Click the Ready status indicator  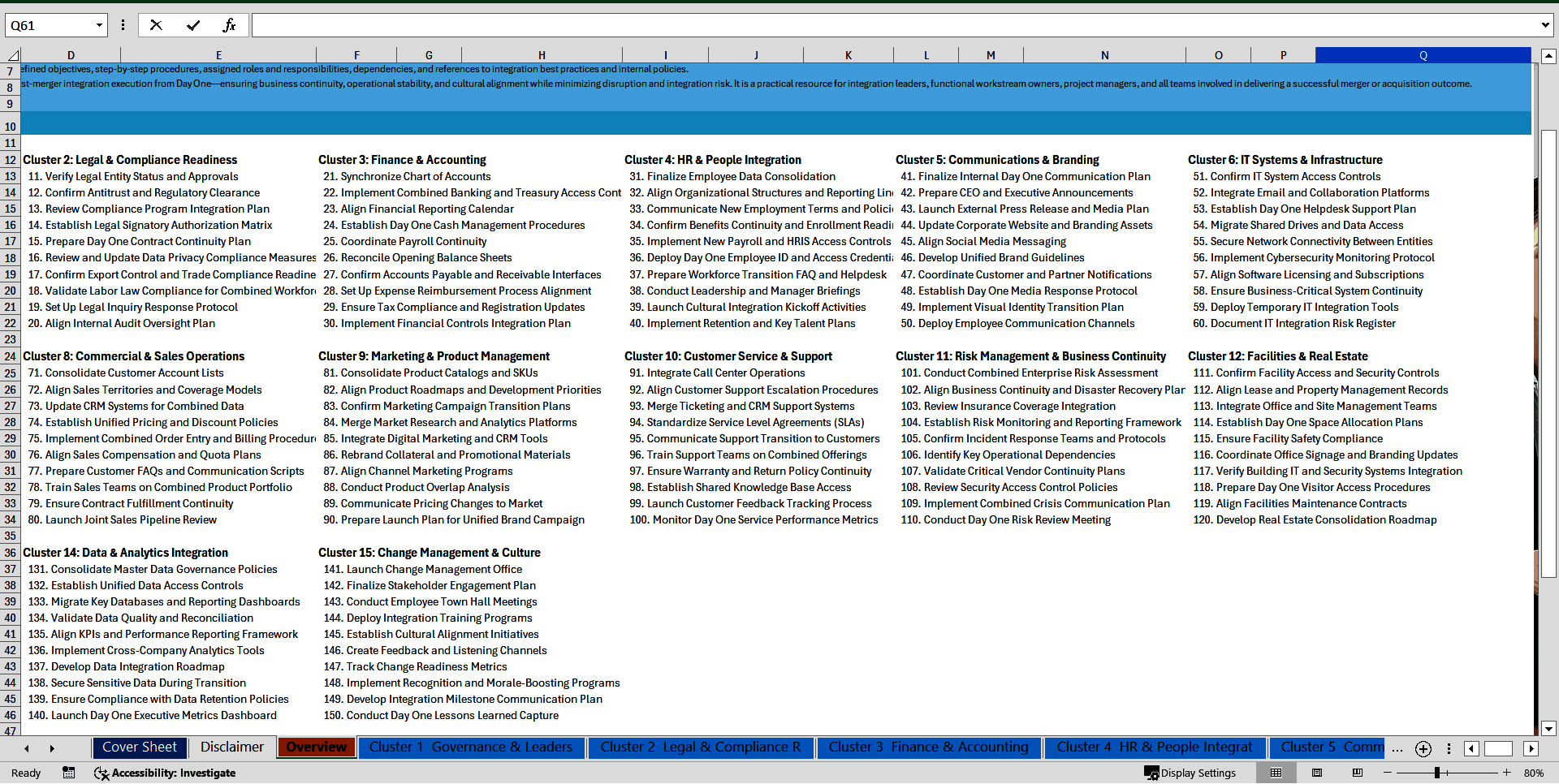click(25, 773)
